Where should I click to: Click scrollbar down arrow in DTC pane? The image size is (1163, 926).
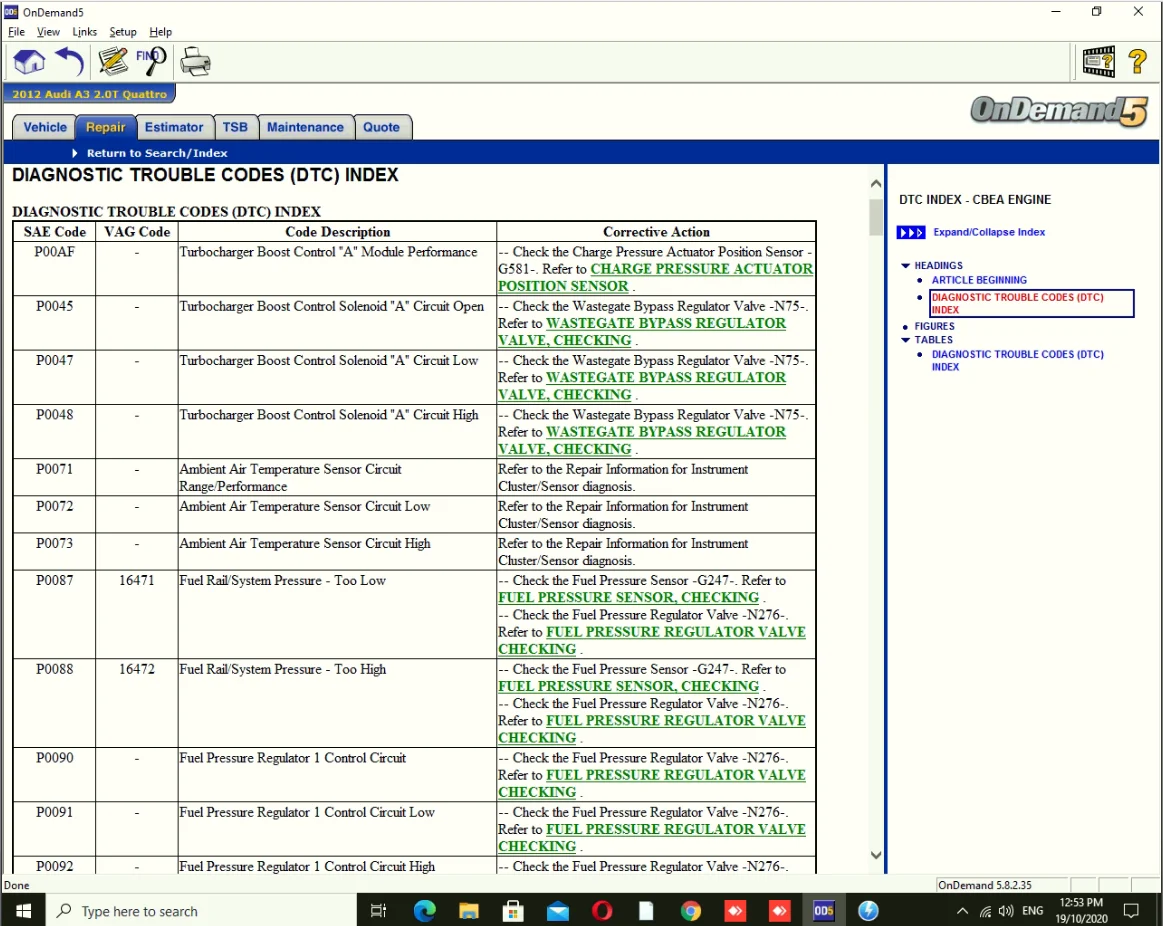876,855
